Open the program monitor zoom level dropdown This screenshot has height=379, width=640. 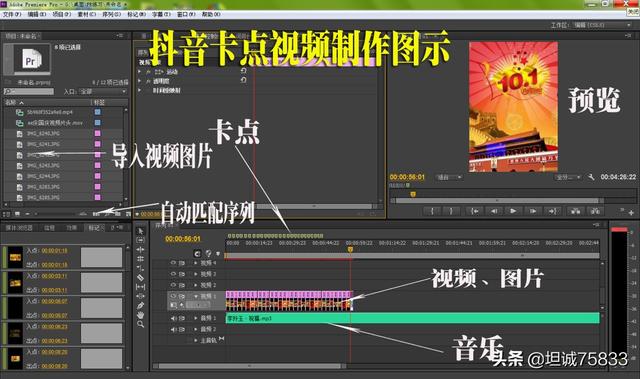click(449, 177)
